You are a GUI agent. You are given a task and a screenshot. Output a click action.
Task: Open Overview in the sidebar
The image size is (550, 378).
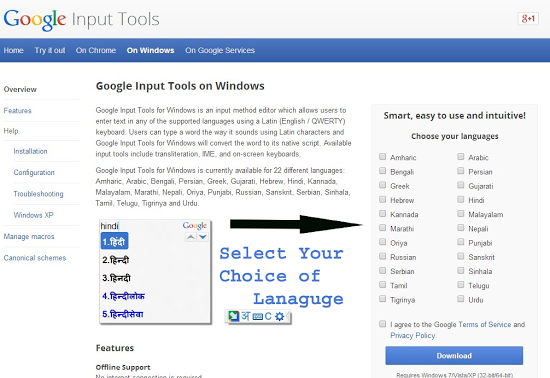pos(20,89)
